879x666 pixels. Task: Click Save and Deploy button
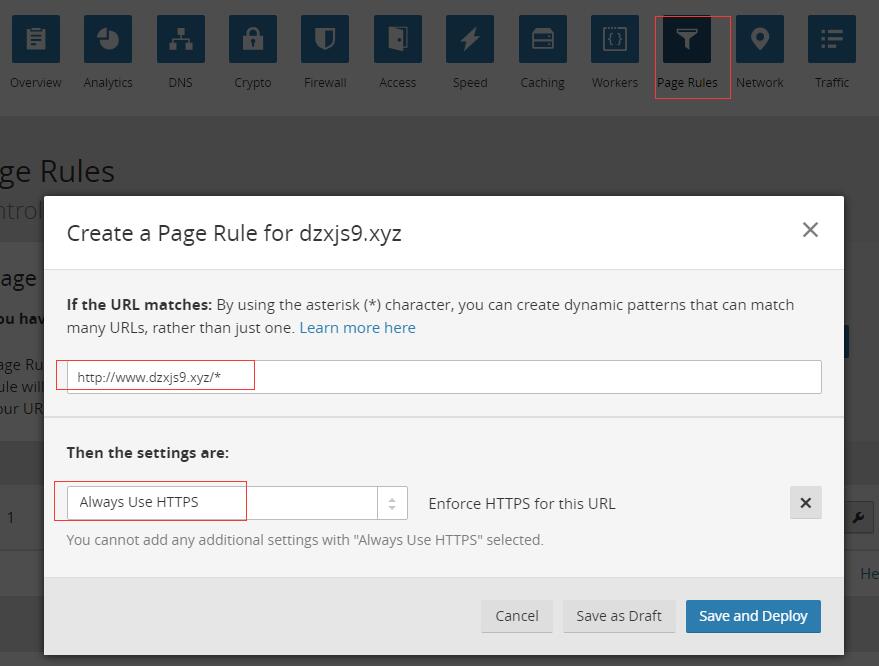[x=753, y=616]
